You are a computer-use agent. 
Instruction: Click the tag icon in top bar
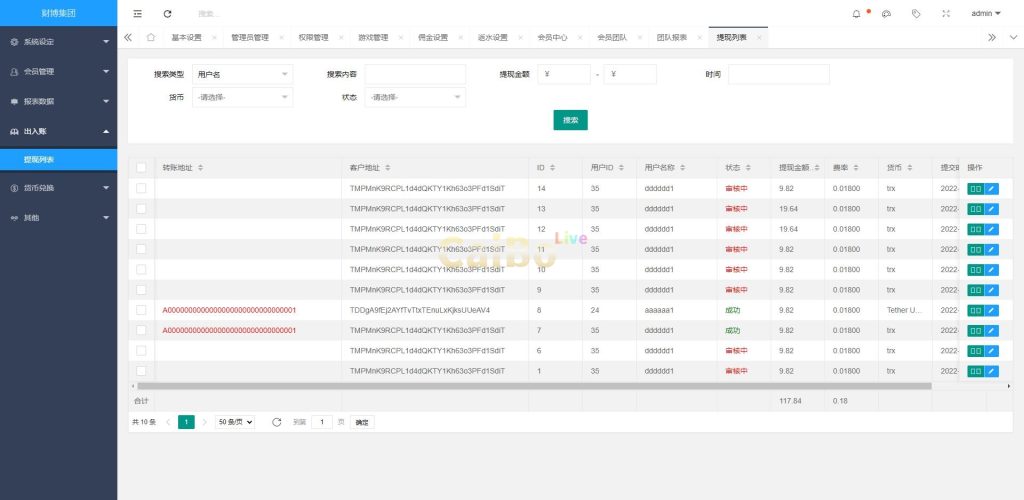click(916, 14)
